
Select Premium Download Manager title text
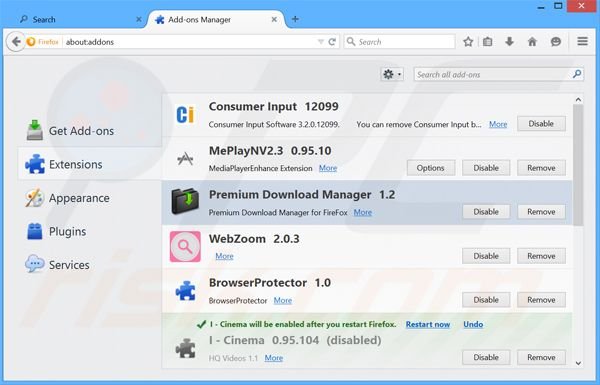290,195
